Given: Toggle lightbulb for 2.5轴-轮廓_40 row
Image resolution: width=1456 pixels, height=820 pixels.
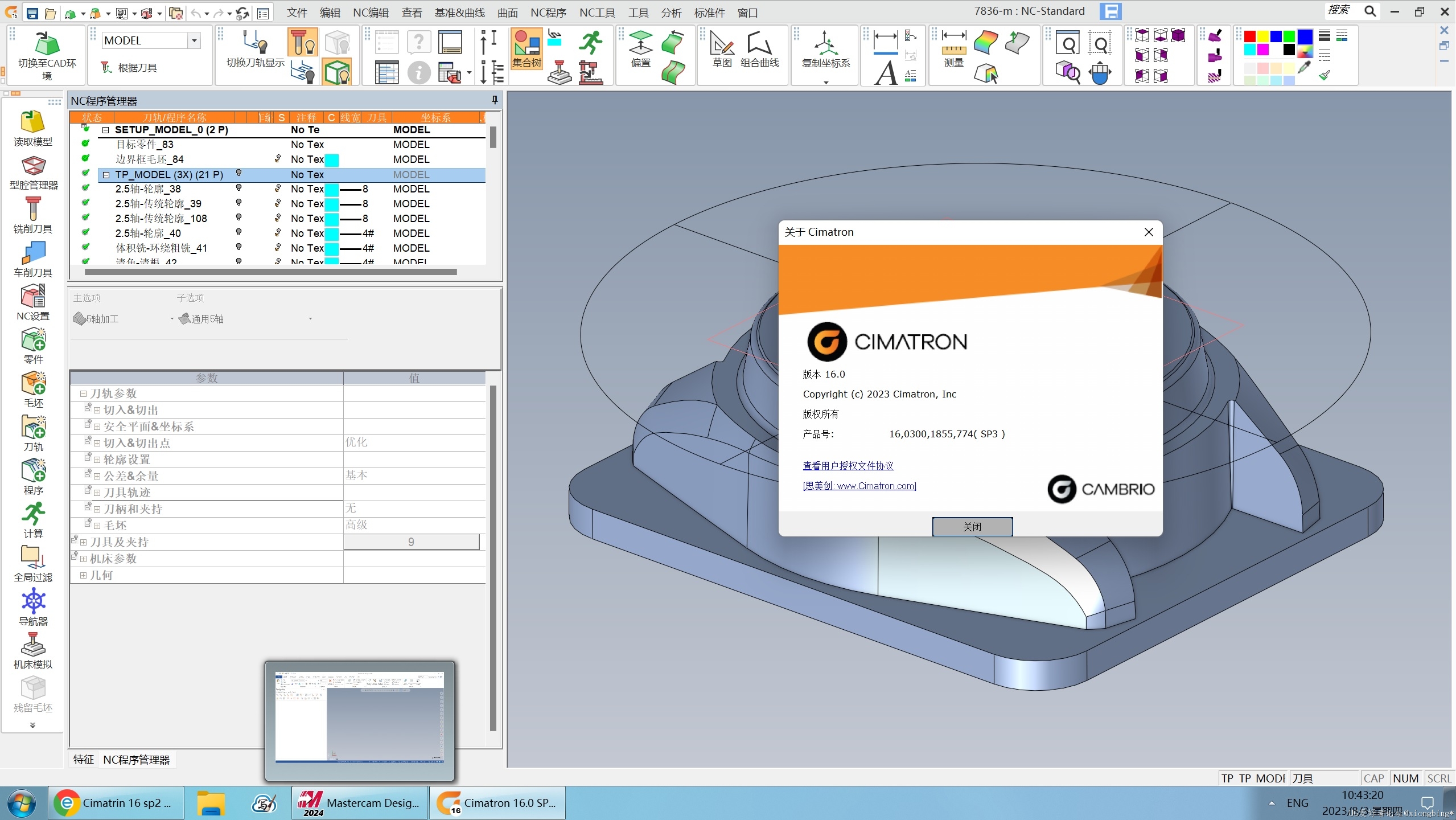Looking at the screenshot, I should pos(238,232).
